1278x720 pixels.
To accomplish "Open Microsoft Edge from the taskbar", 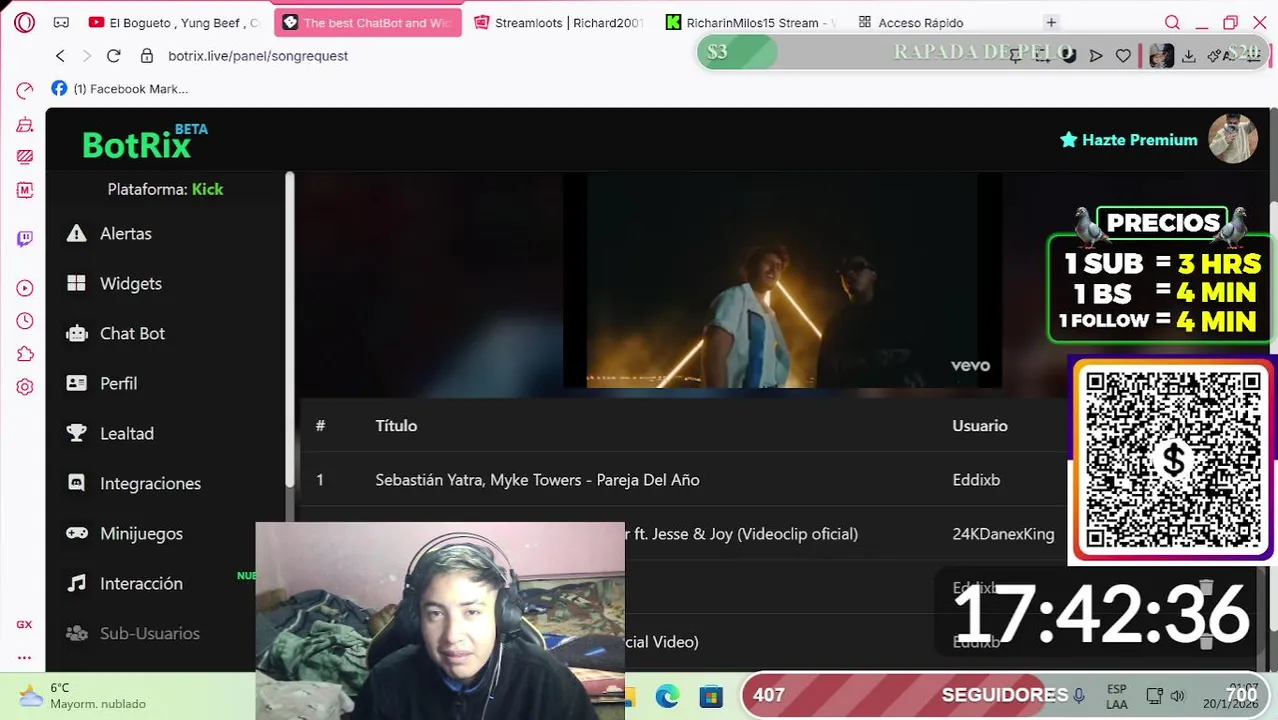I will pyautogui.click(x=667, y=696).
